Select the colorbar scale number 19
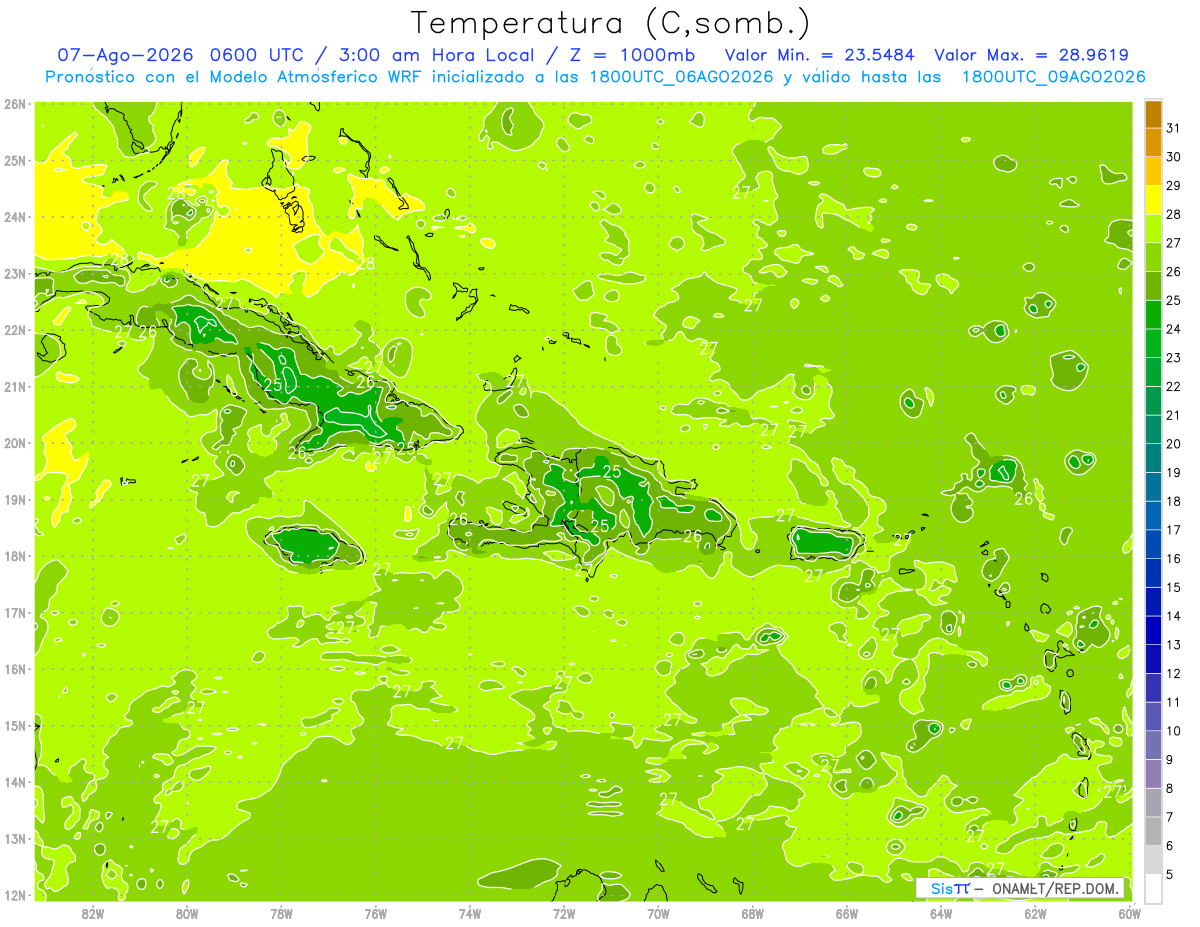1200x927 pixels. click(1173, 473)
